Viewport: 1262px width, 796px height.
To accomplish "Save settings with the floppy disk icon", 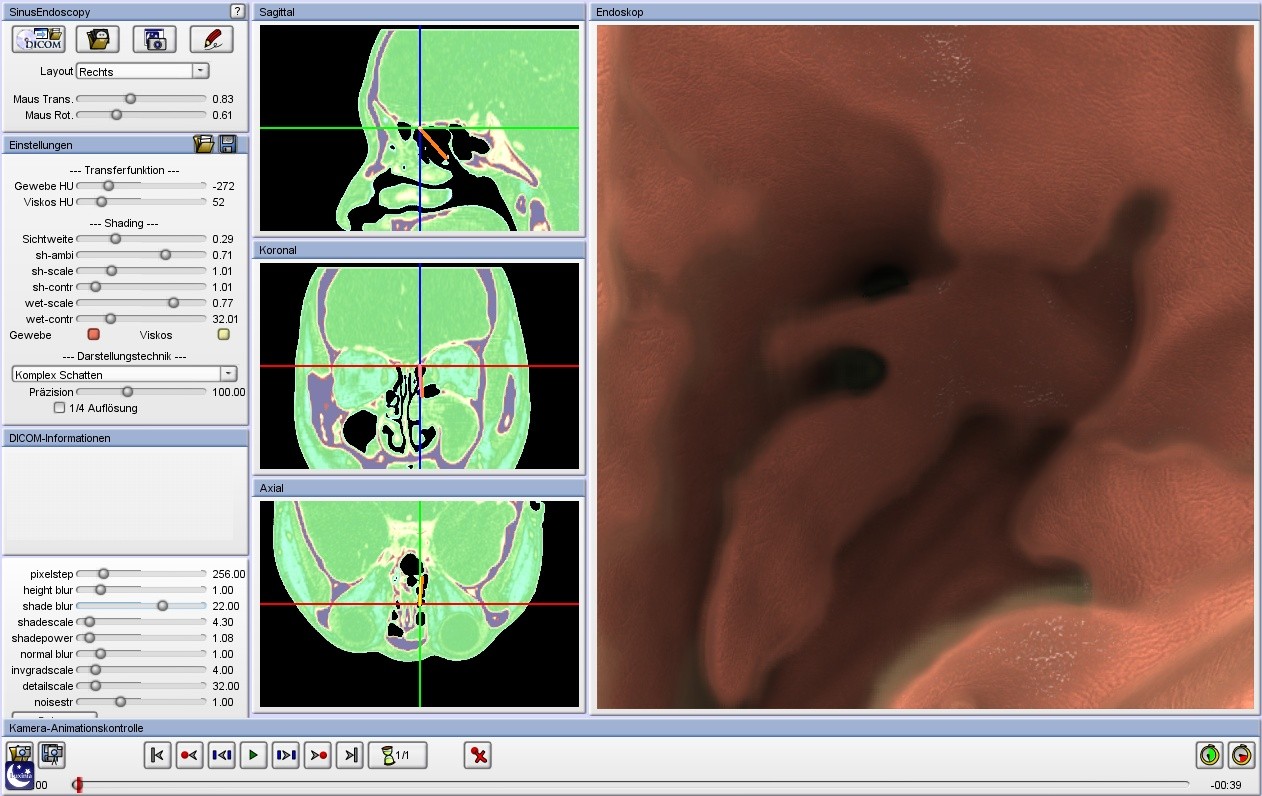I will coord(228,144).
